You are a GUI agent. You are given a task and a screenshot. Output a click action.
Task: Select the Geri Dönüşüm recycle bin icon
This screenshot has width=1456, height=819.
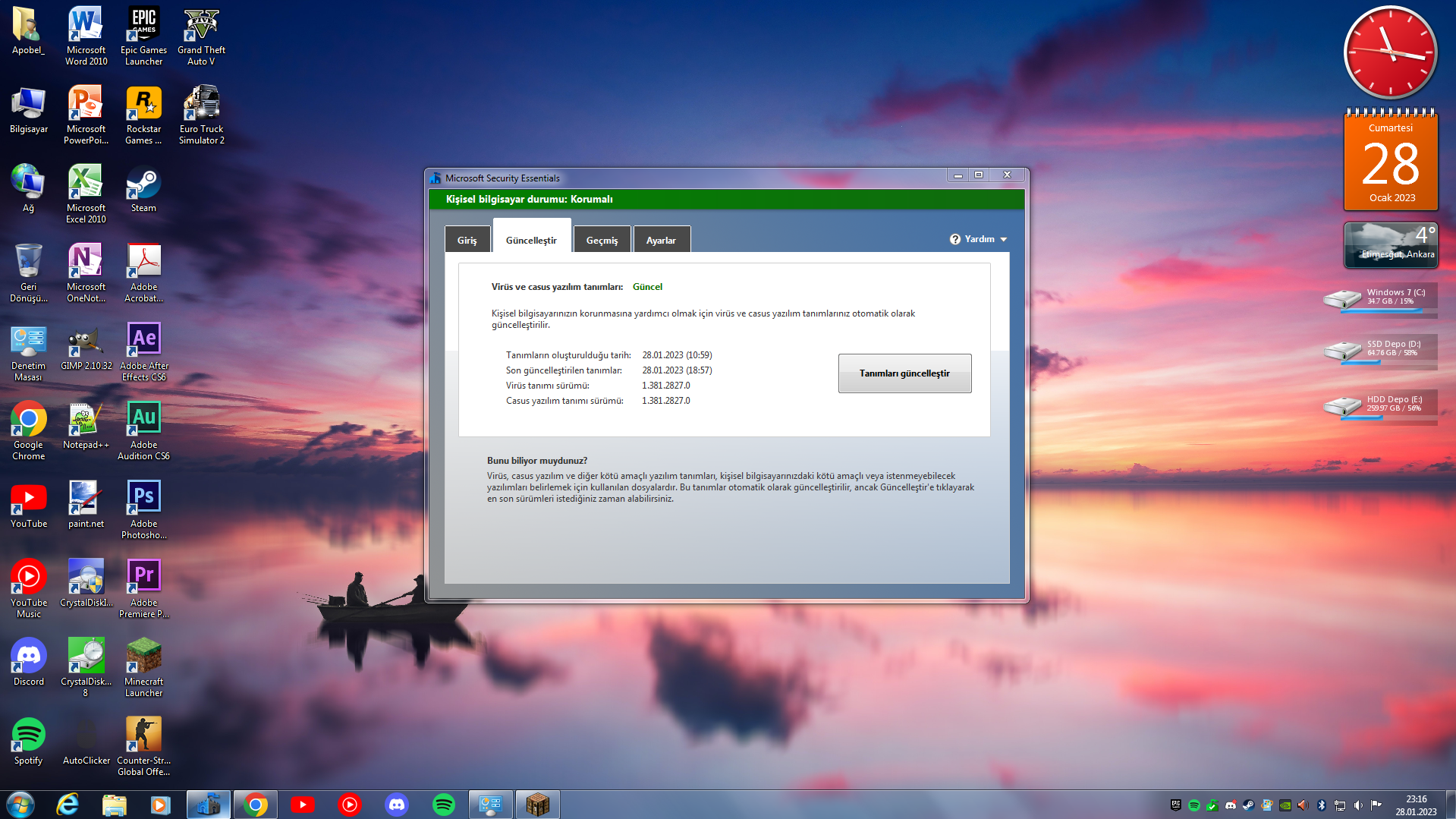28,273
